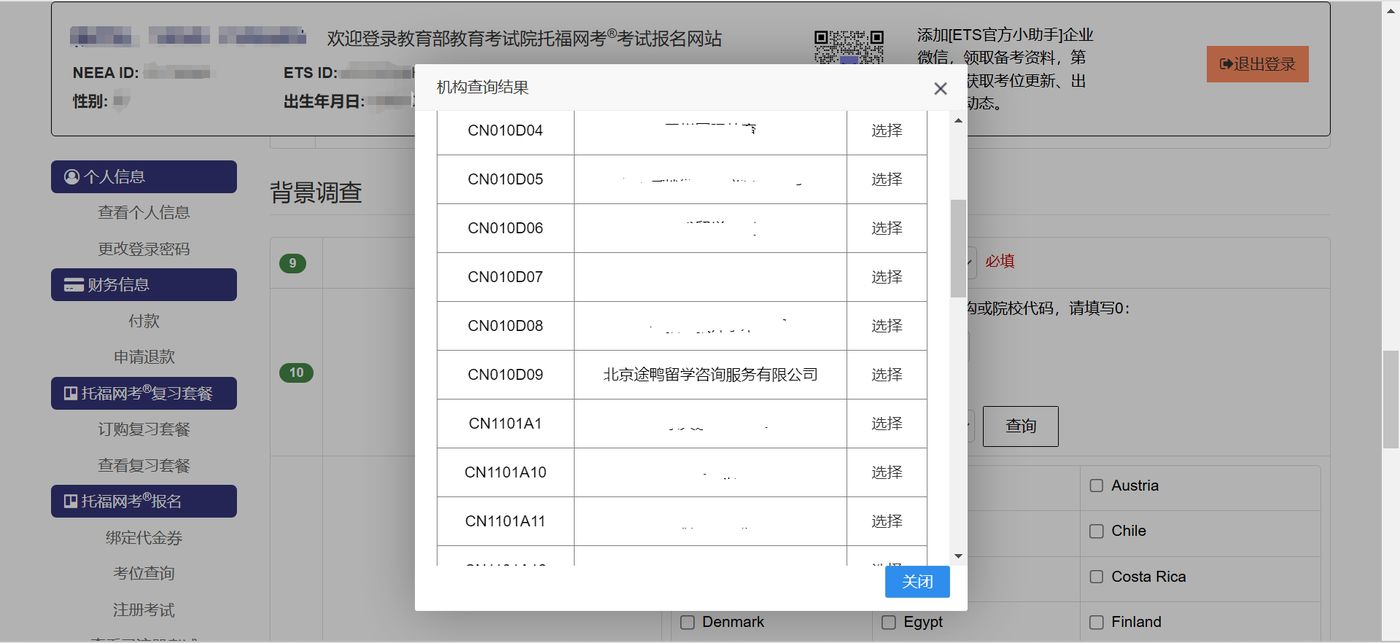Choose 选择 for the CN010D06 row
Viewport: 1400px width, 643px height.
[887, 228]
